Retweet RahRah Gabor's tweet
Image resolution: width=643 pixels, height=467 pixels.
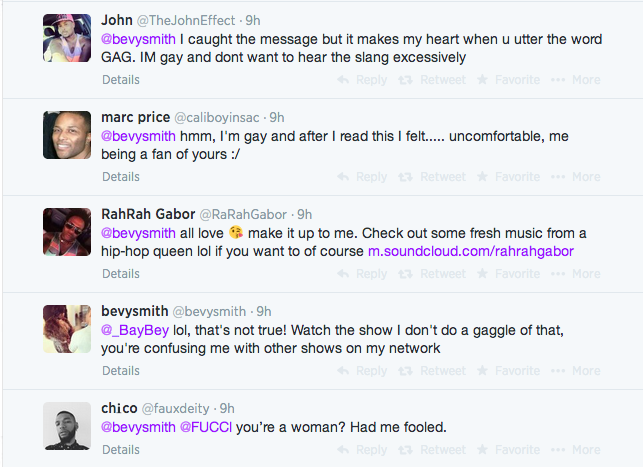[433, 274]
